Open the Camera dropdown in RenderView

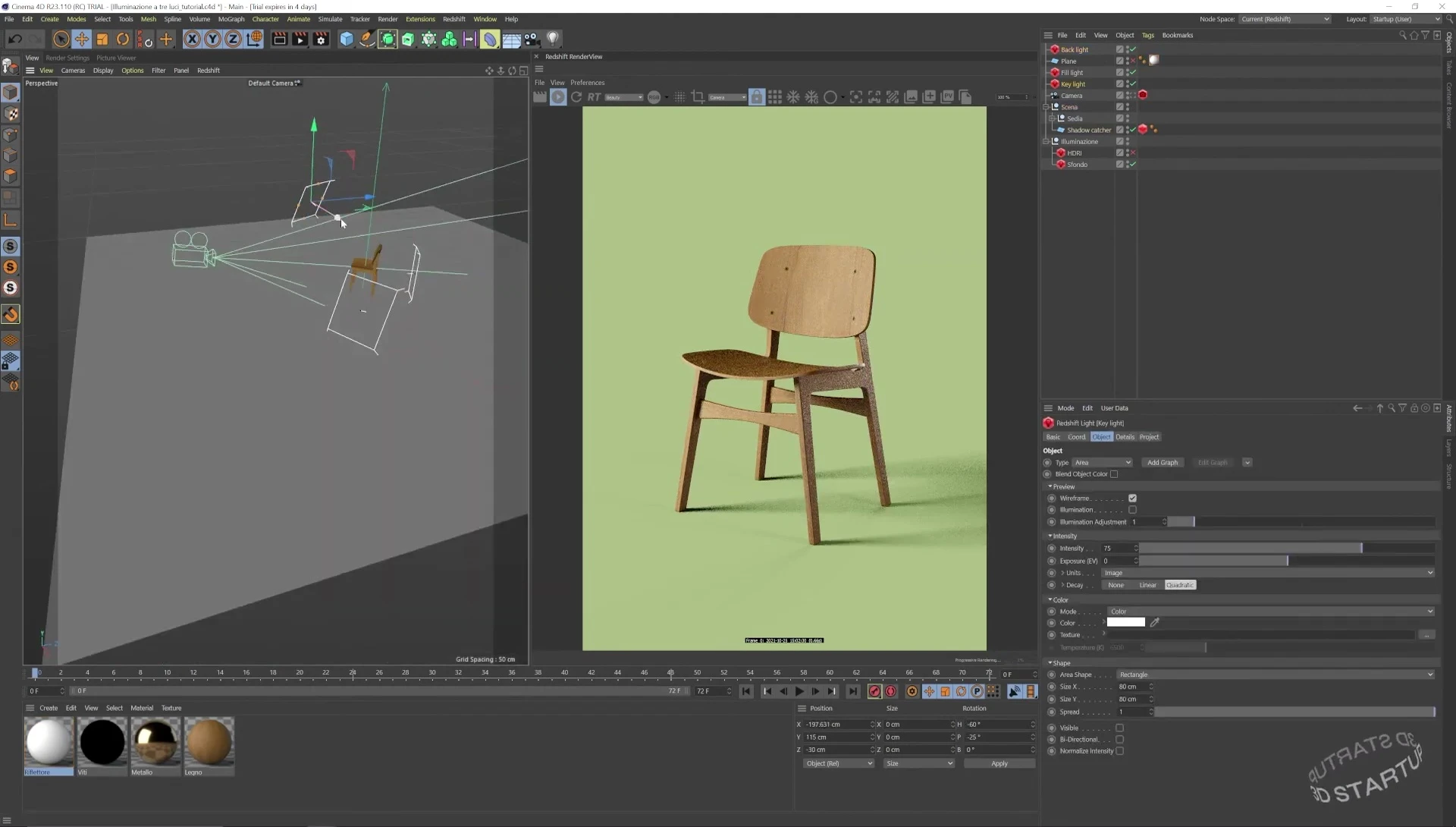[727, 97]
